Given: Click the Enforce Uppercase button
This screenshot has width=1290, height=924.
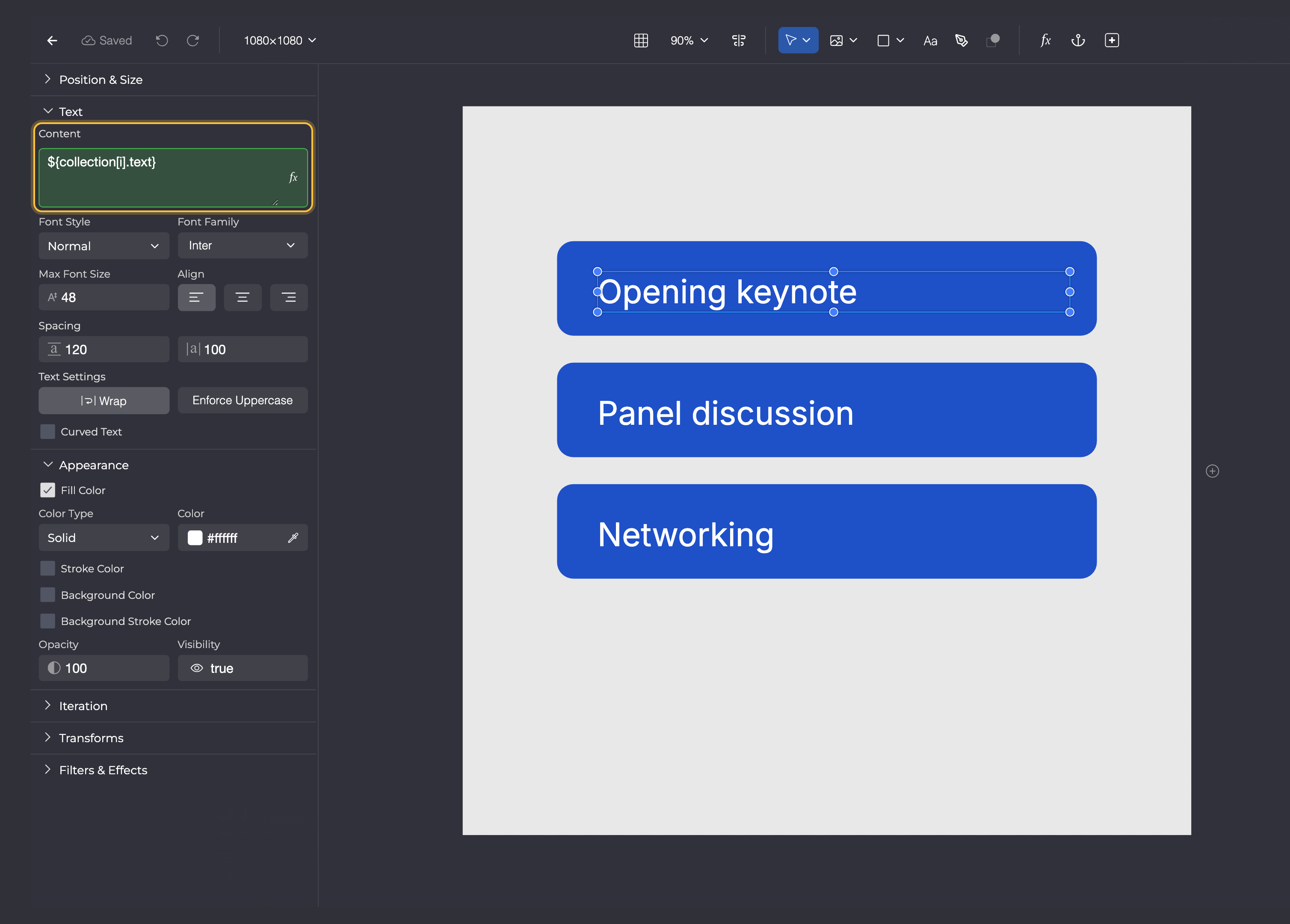Looking at the screenshot, I should click(x=243, y=400).
